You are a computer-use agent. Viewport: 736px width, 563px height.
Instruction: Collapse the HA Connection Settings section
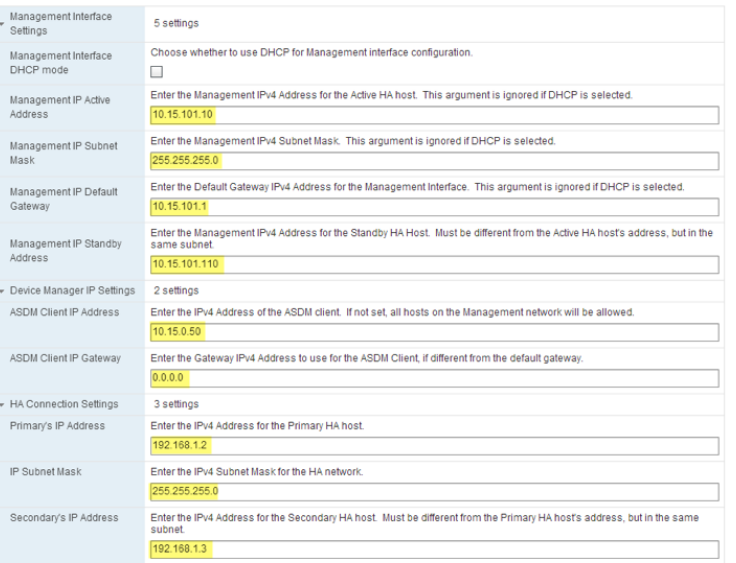pos(5,404)
